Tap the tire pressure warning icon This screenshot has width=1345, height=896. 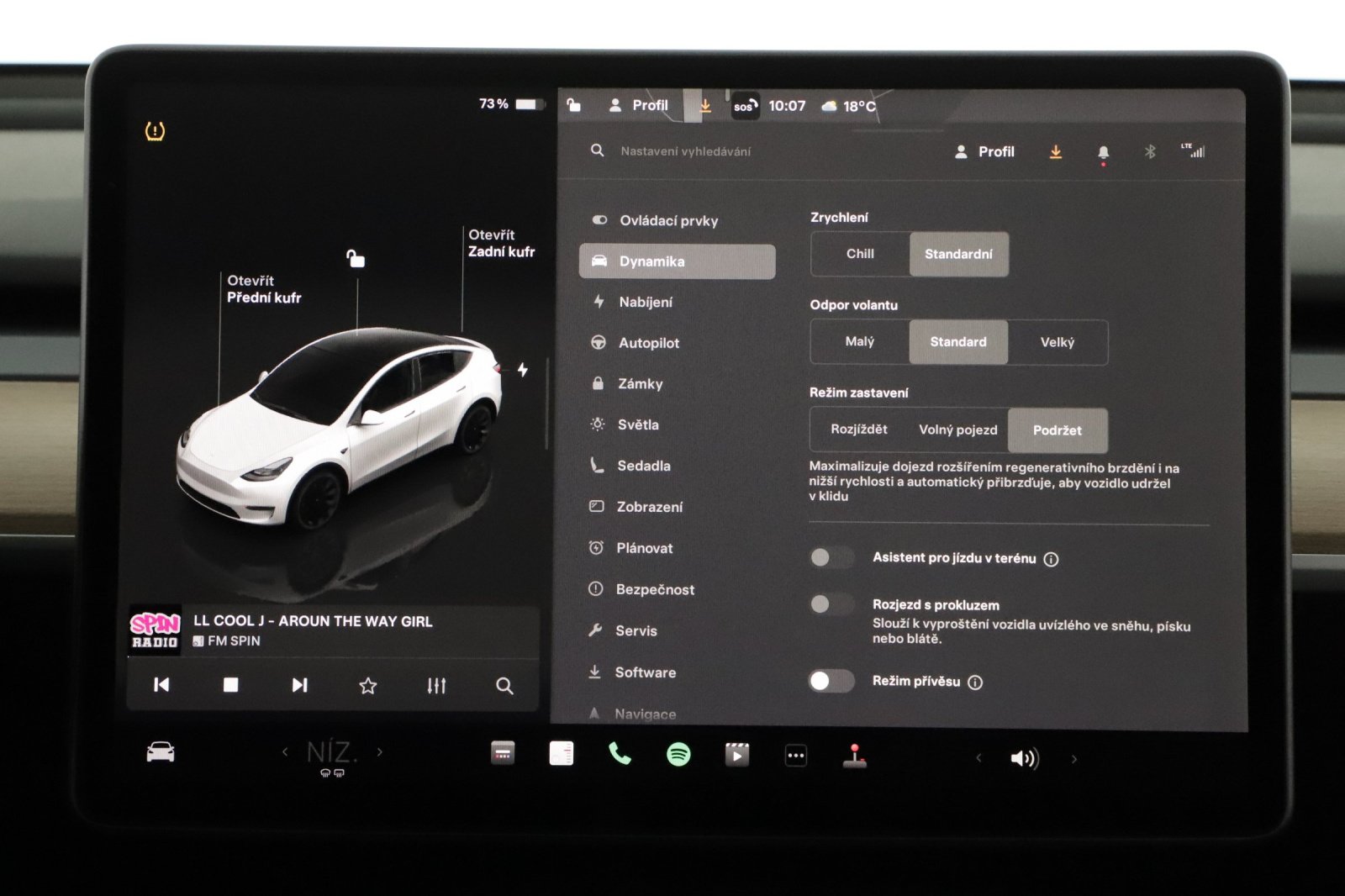click(155, 131)
